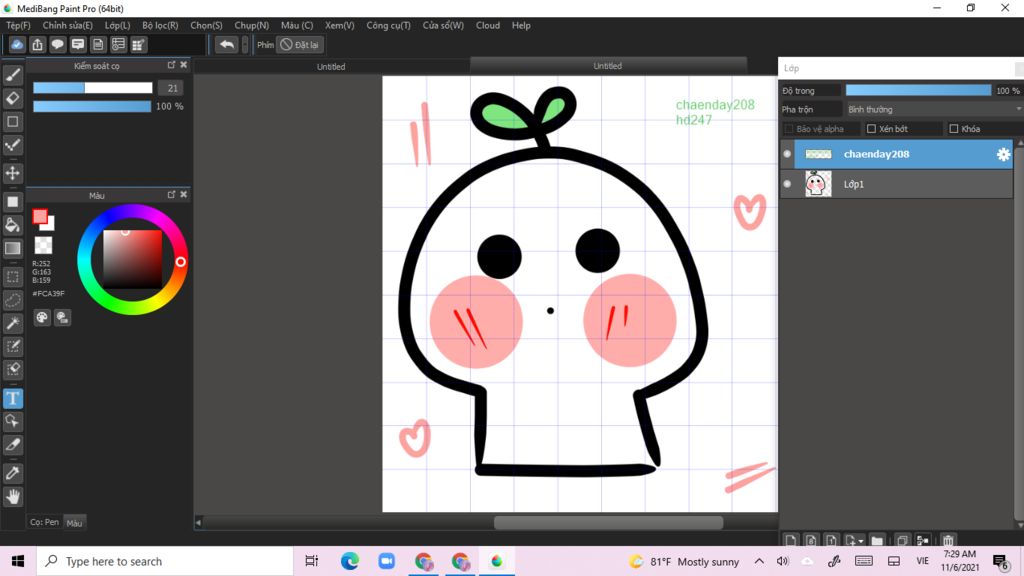Image resolution: width=1024 pixels, height=576 pixels.
Task: Open the Công cụ(T) menu
Action: coord(389,25)
